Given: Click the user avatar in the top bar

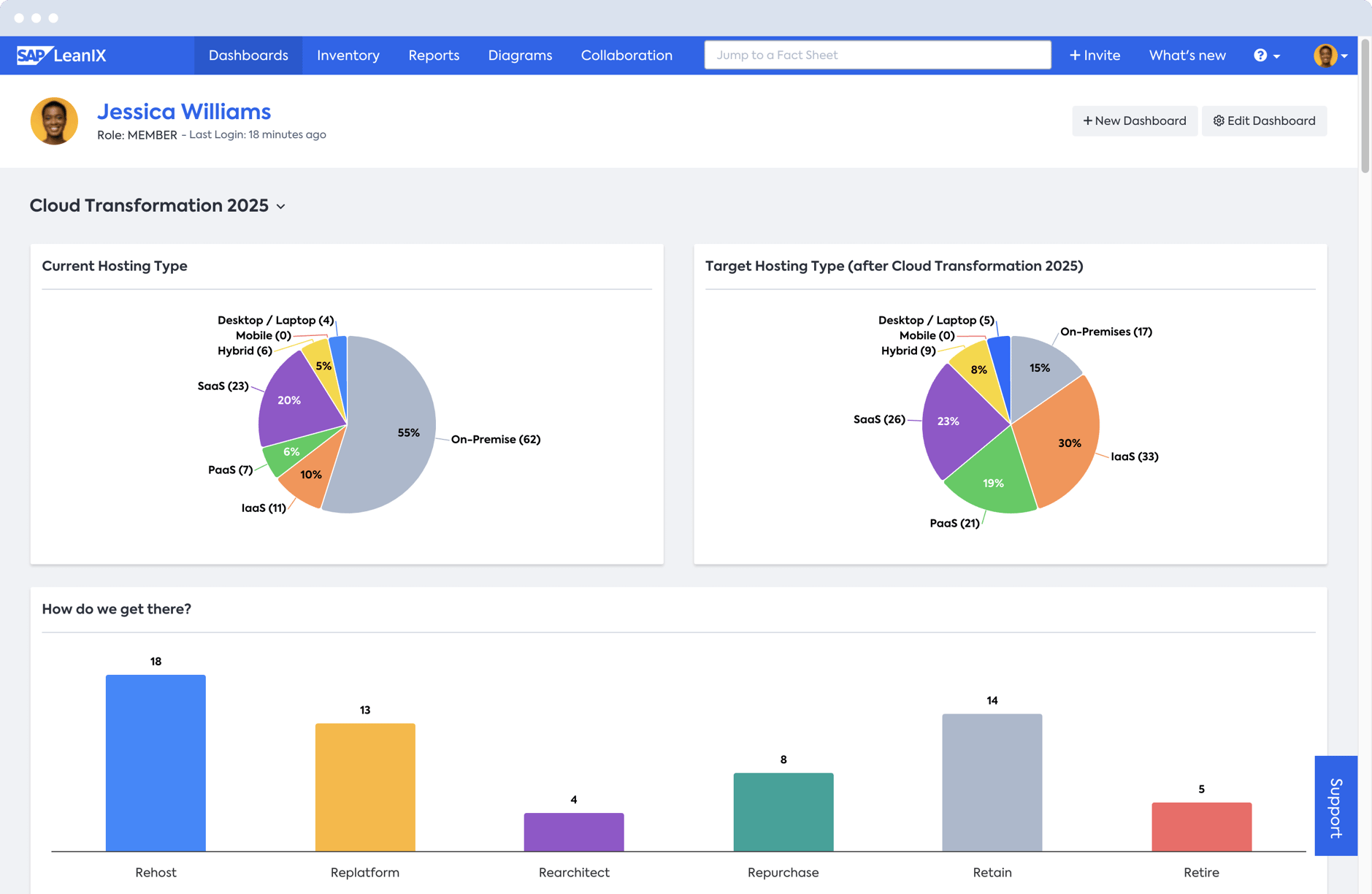Looking at the screenshot, I should tap(1326, 55).
